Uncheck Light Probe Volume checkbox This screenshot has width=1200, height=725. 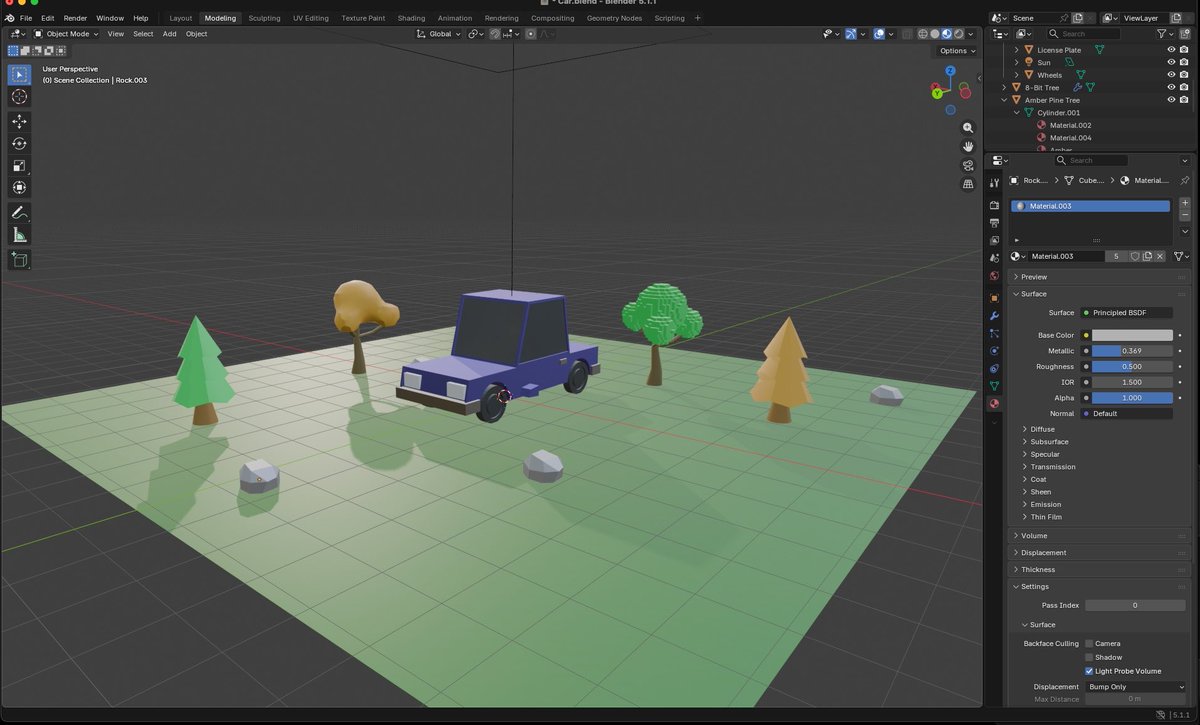click(1089, 671)
